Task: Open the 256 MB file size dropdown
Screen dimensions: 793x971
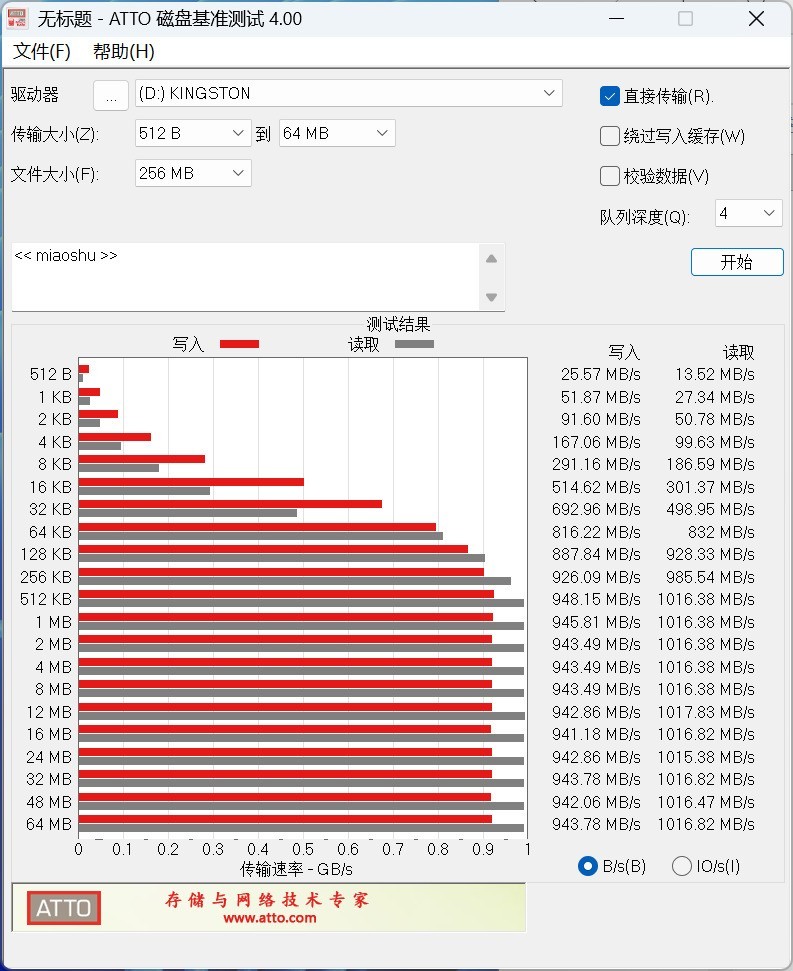Action: (193, 173)
